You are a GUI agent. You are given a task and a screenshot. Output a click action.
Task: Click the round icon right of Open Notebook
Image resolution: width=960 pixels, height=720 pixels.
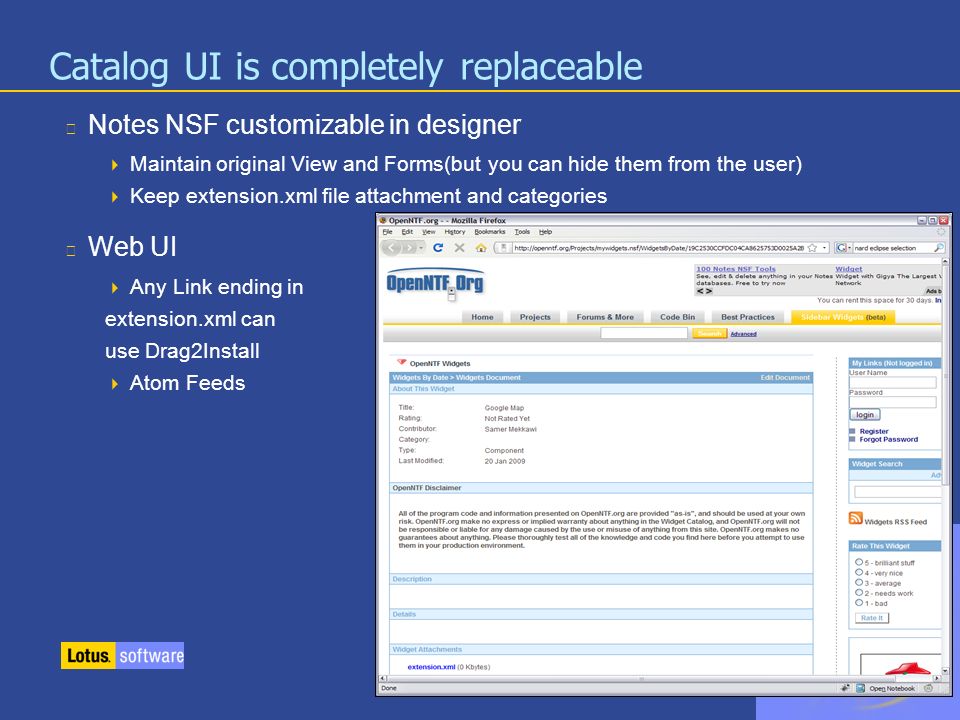click(x=928, y=688)
